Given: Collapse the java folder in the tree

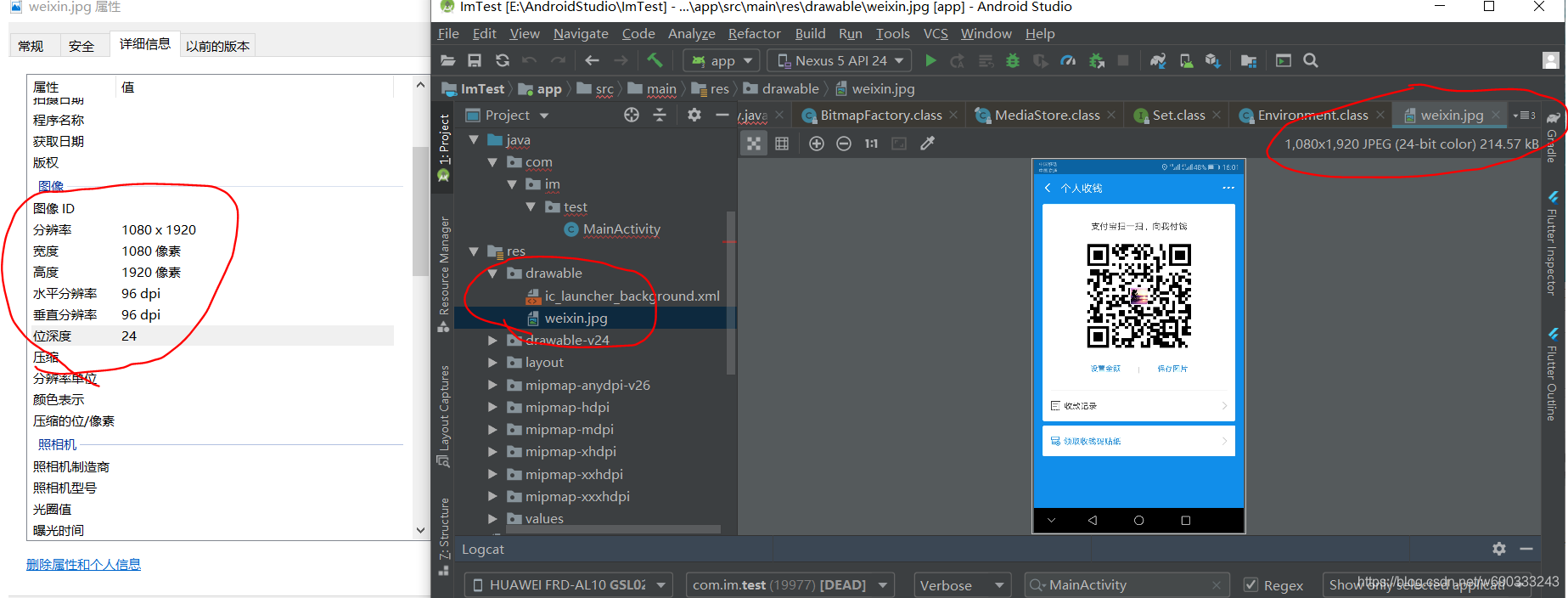Looking at the screenshot, I should (475, 139).
